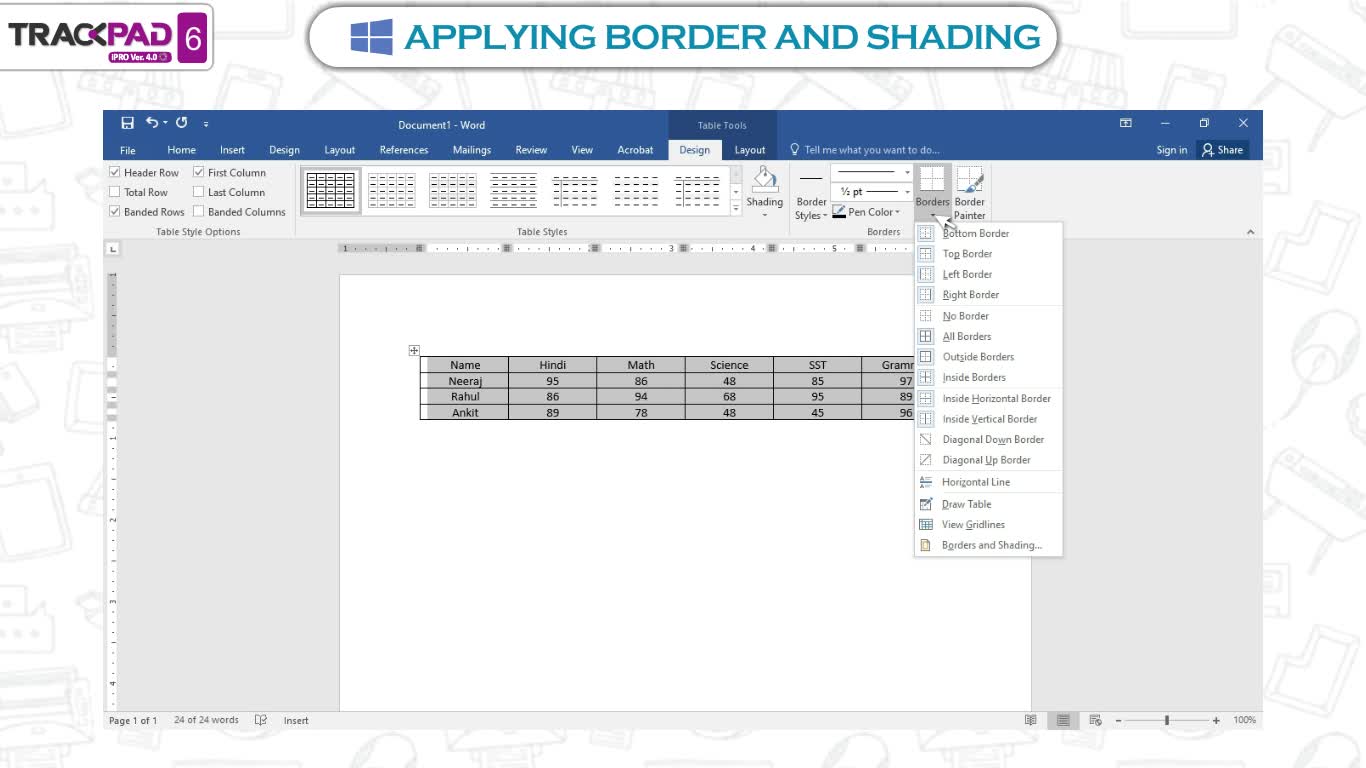Viewport: 1366px width, 768px height.
Task: Apply Diagonal Down Border
Action: coord(988,440)
